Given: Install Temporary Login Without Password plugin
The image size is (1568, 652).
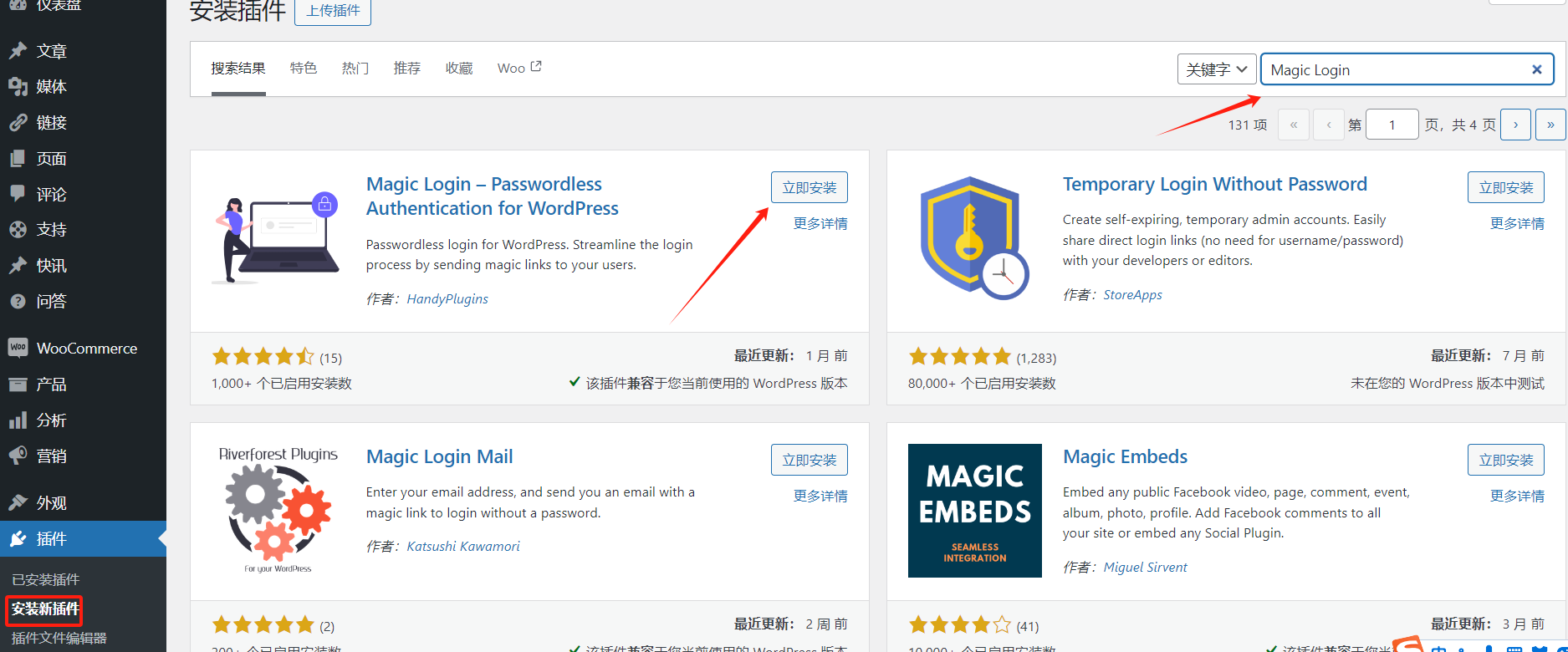Looking at the screenshot, I should 1506,187.
